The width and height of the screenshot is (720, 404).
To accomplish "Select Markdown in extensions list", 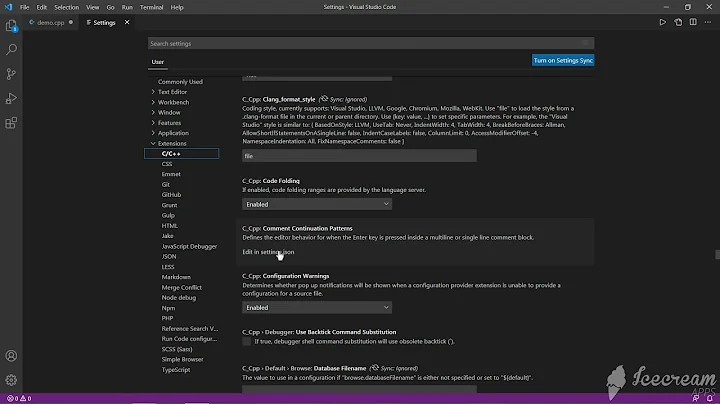I will 176,277.
